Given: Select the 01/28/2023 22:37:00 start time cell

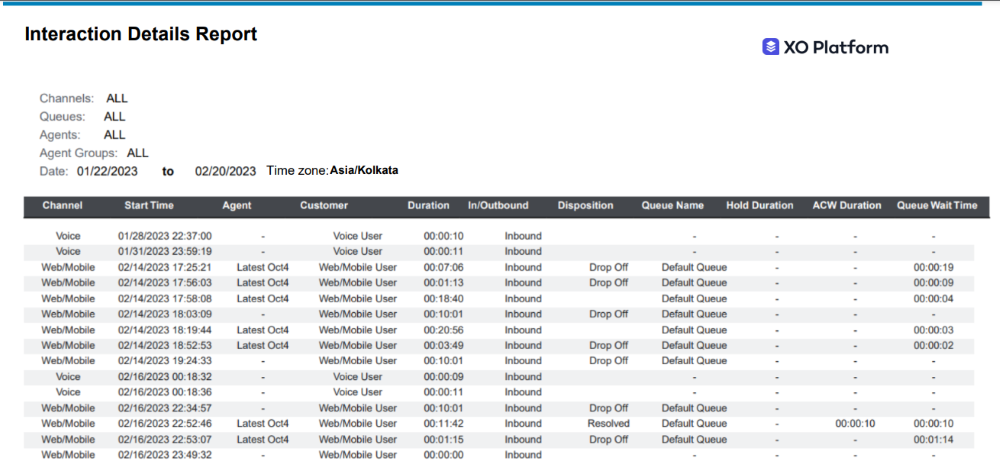Looking at the screenshot, I should pos(165,236).
